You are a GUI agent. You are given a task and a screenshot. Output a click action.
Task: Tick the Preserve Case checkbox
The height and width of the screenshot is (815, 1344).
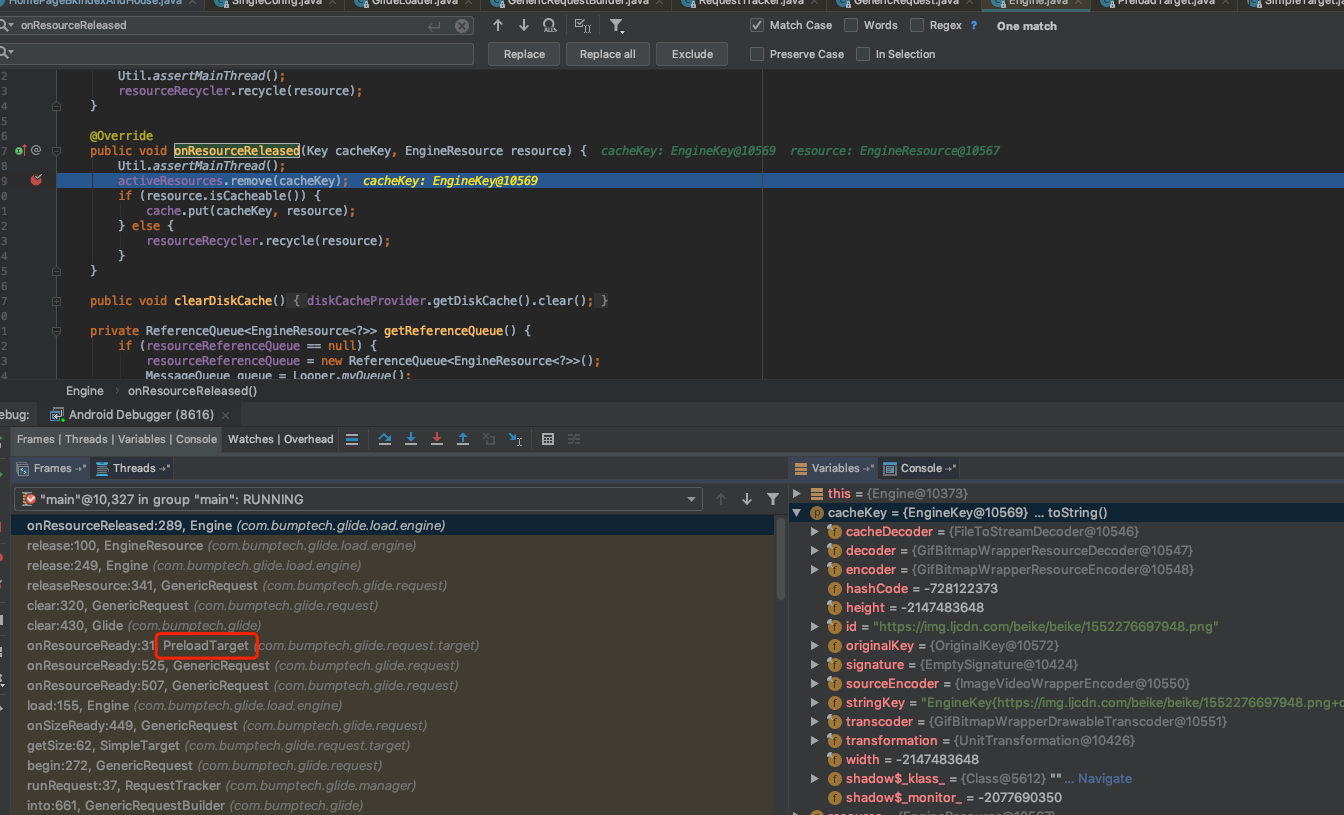[757, 54]
